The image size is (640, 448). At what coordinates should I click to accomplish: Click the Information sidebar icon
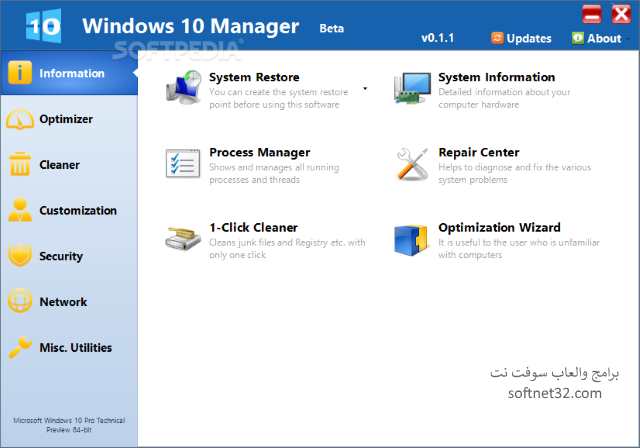pyautogui.click(x=20, y=73)
